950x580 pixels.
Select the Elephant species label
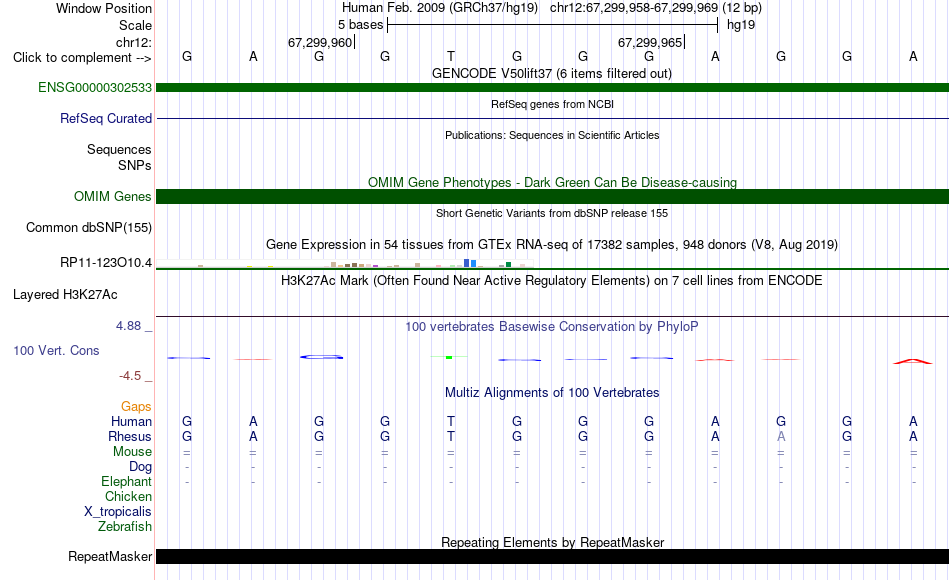click(126, 481)
